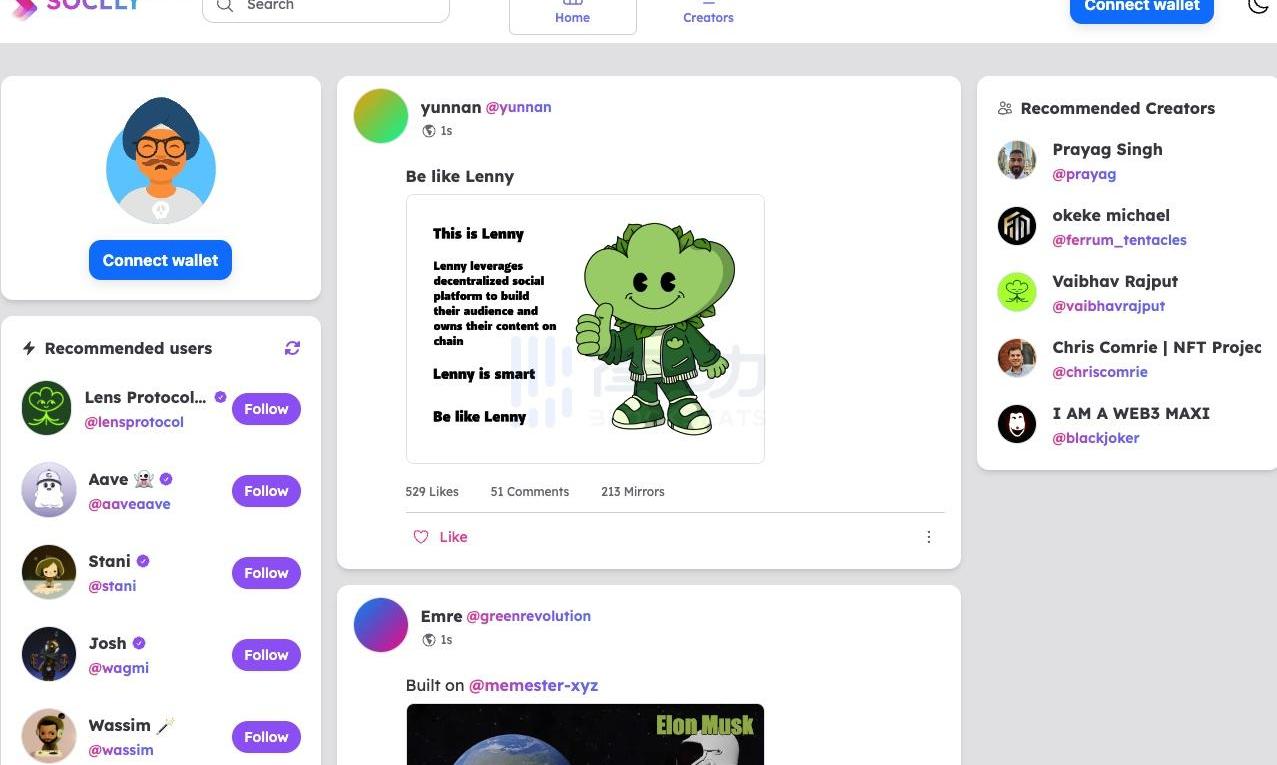Open okeke michael's avatar icon
Image resolution: width=1277 pixels, height=765 pixels.
tap(1017, 226)
